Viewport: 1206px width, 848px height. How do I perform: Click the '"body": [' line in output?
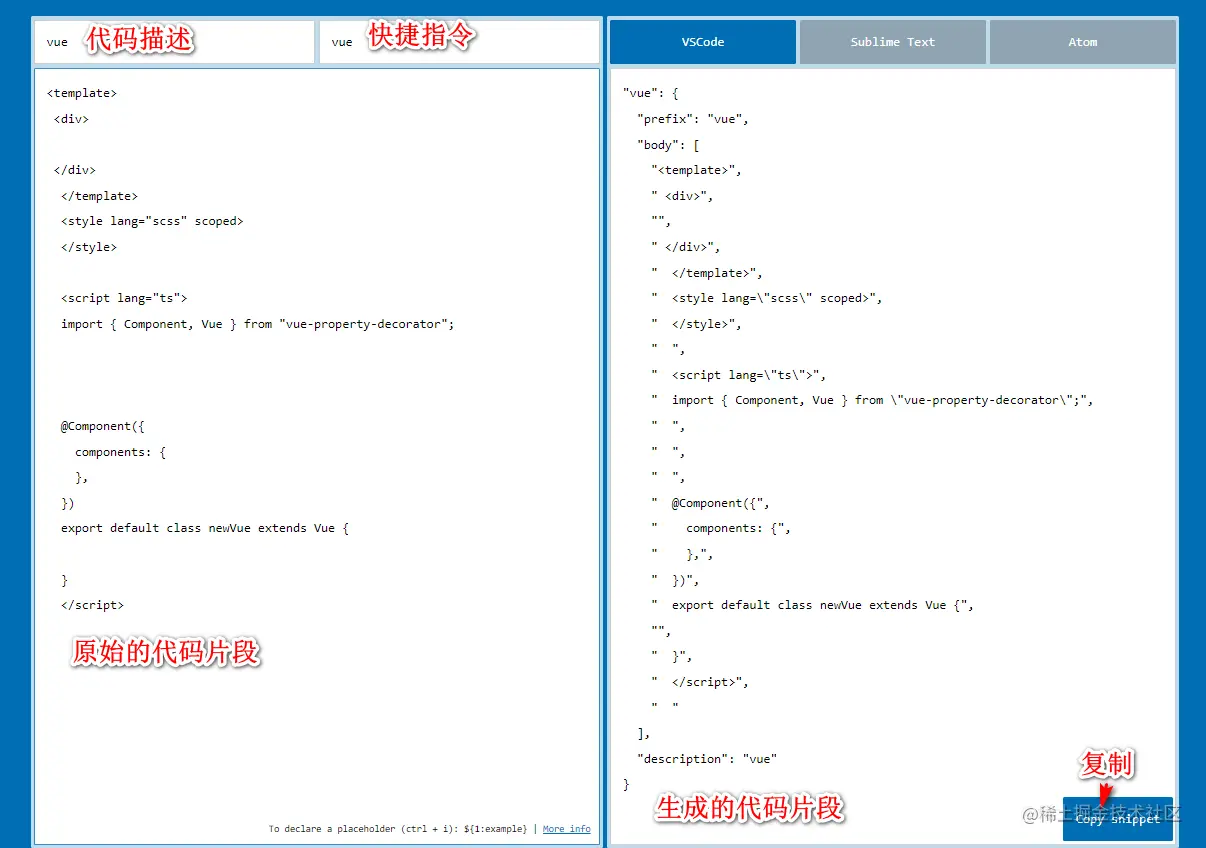(668, 145)
